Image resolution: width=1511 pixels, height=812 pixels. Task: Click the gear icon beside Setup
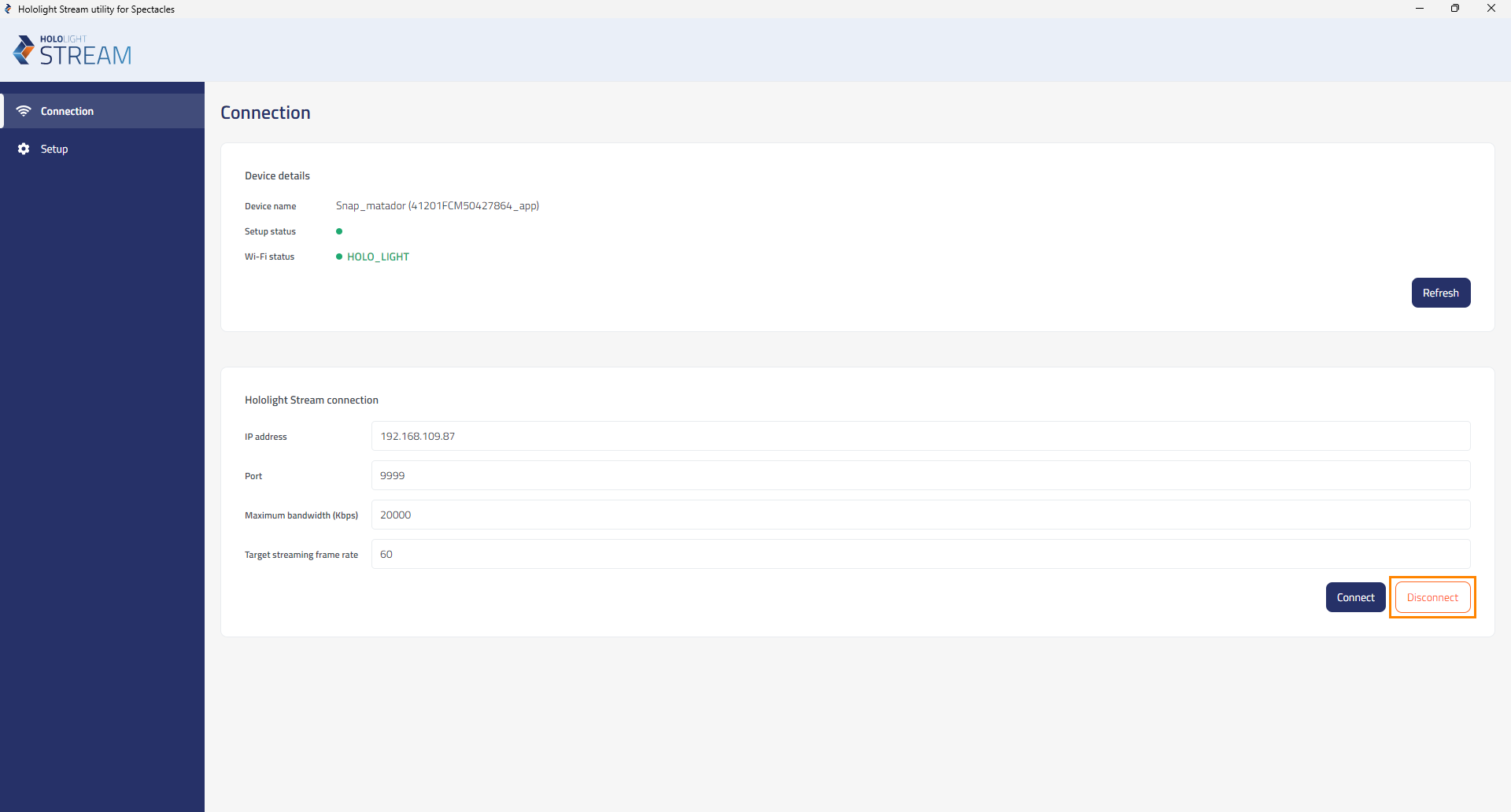[x=24, y=149]
